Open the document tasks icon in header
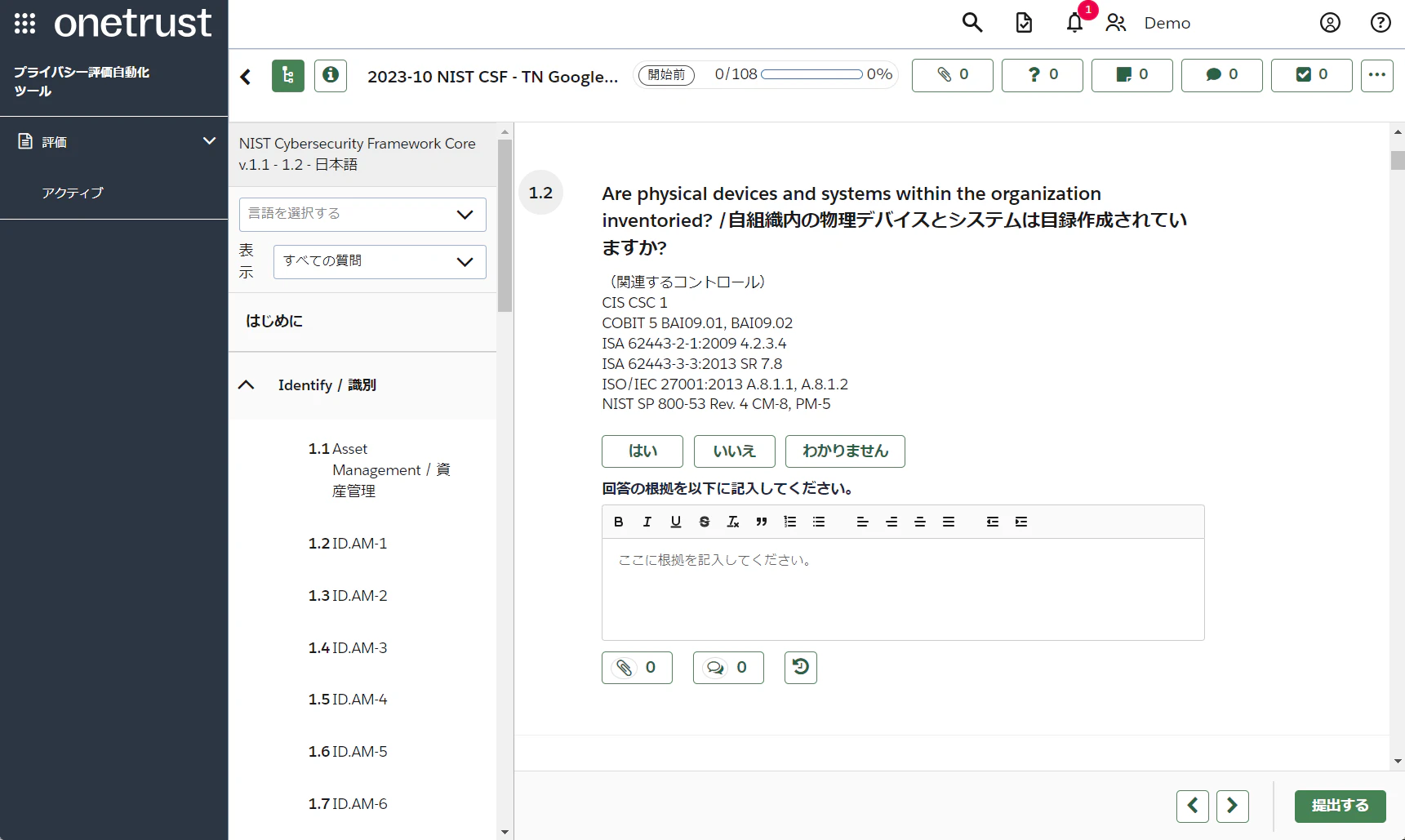This screenshot has width=1405, height=840. tap(1024, 23)
